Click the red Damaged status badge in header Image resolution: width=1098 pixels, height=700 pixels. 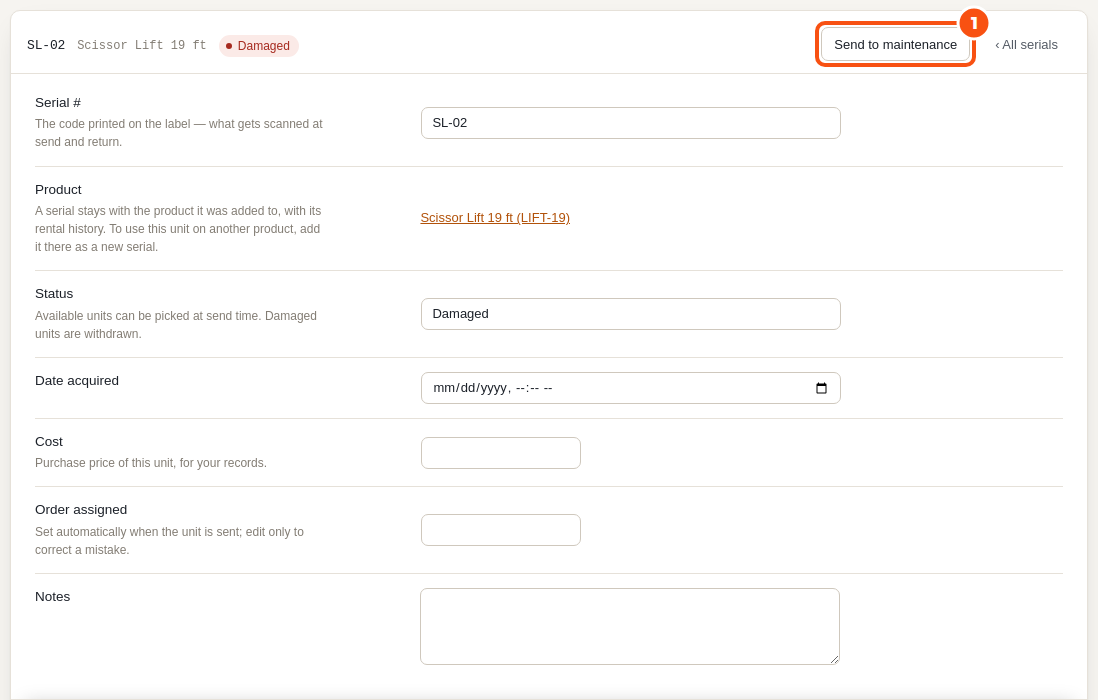click(x=258, y=46)
